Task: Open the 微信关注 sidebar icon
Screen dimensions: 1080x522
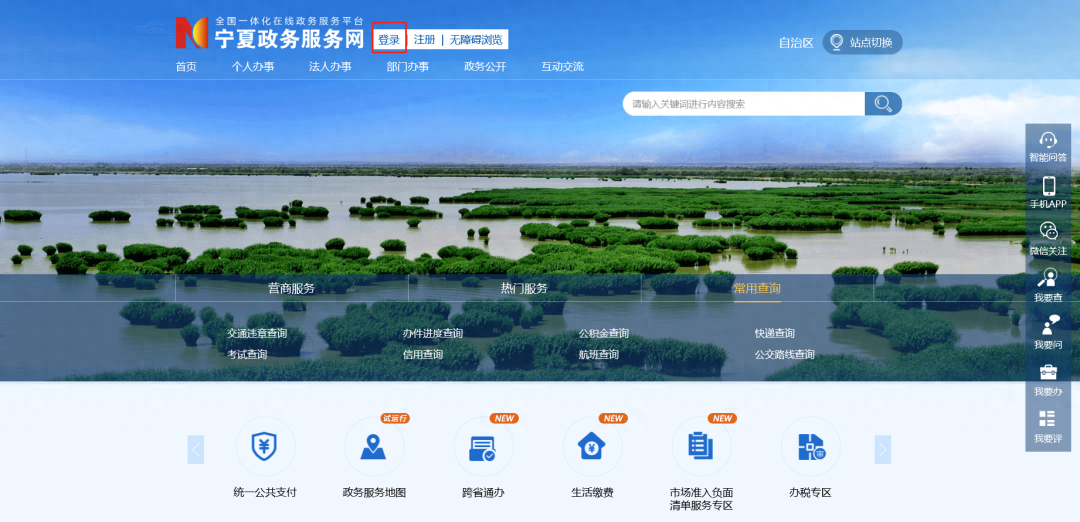Action: [1048, 232]
